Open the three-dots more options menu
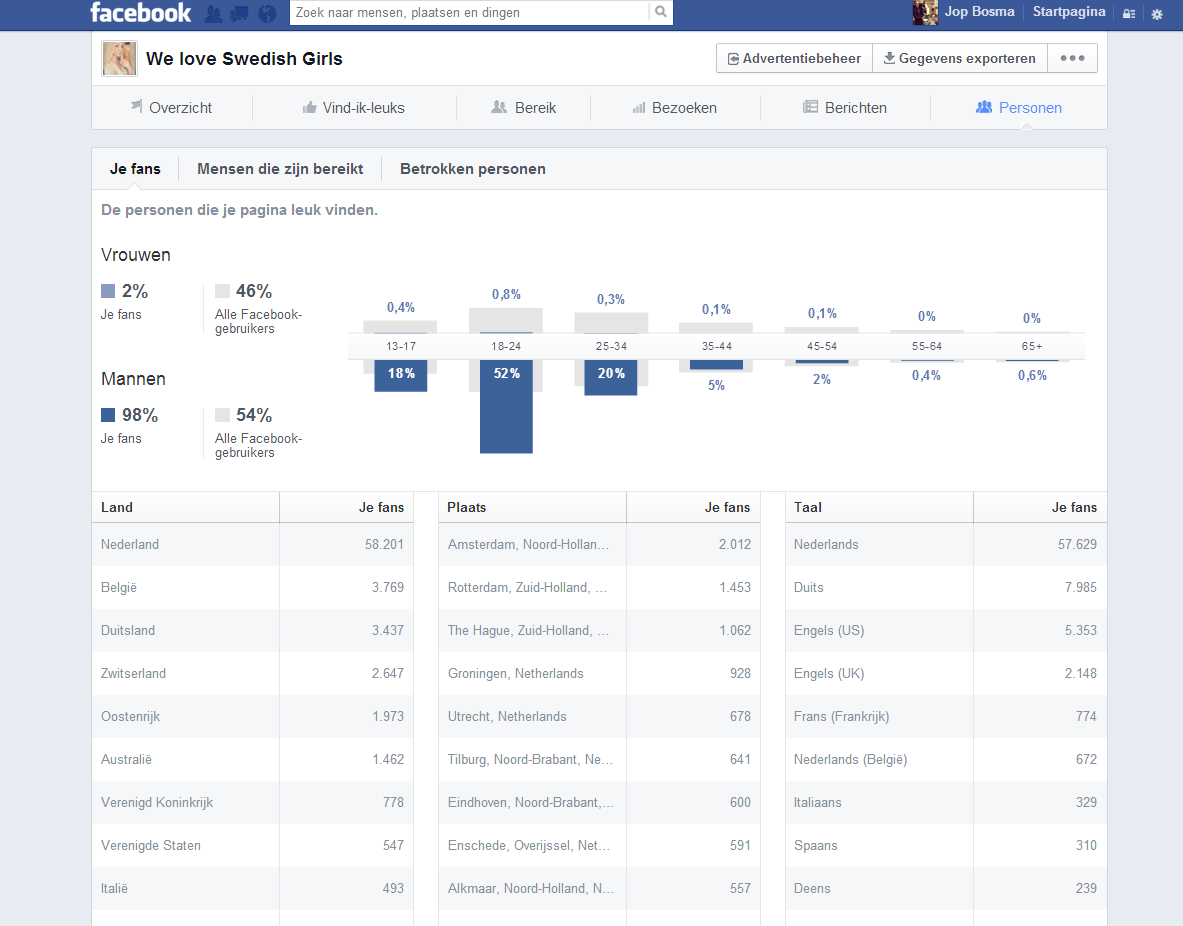1183x926 pixels. click(1072, 58)
